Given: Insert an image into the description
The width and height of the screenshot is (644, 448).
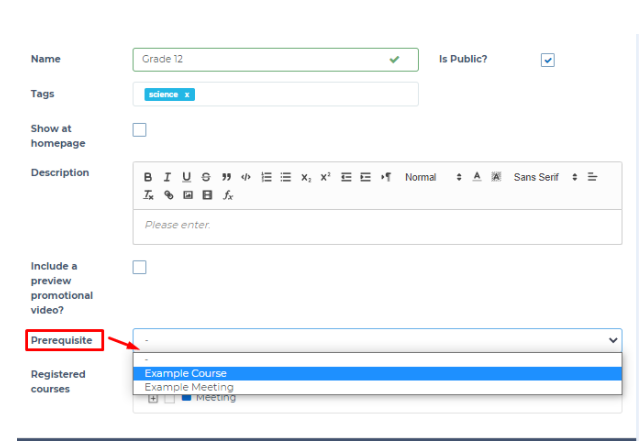Looking at the screenshot, I should coord(187,195).
